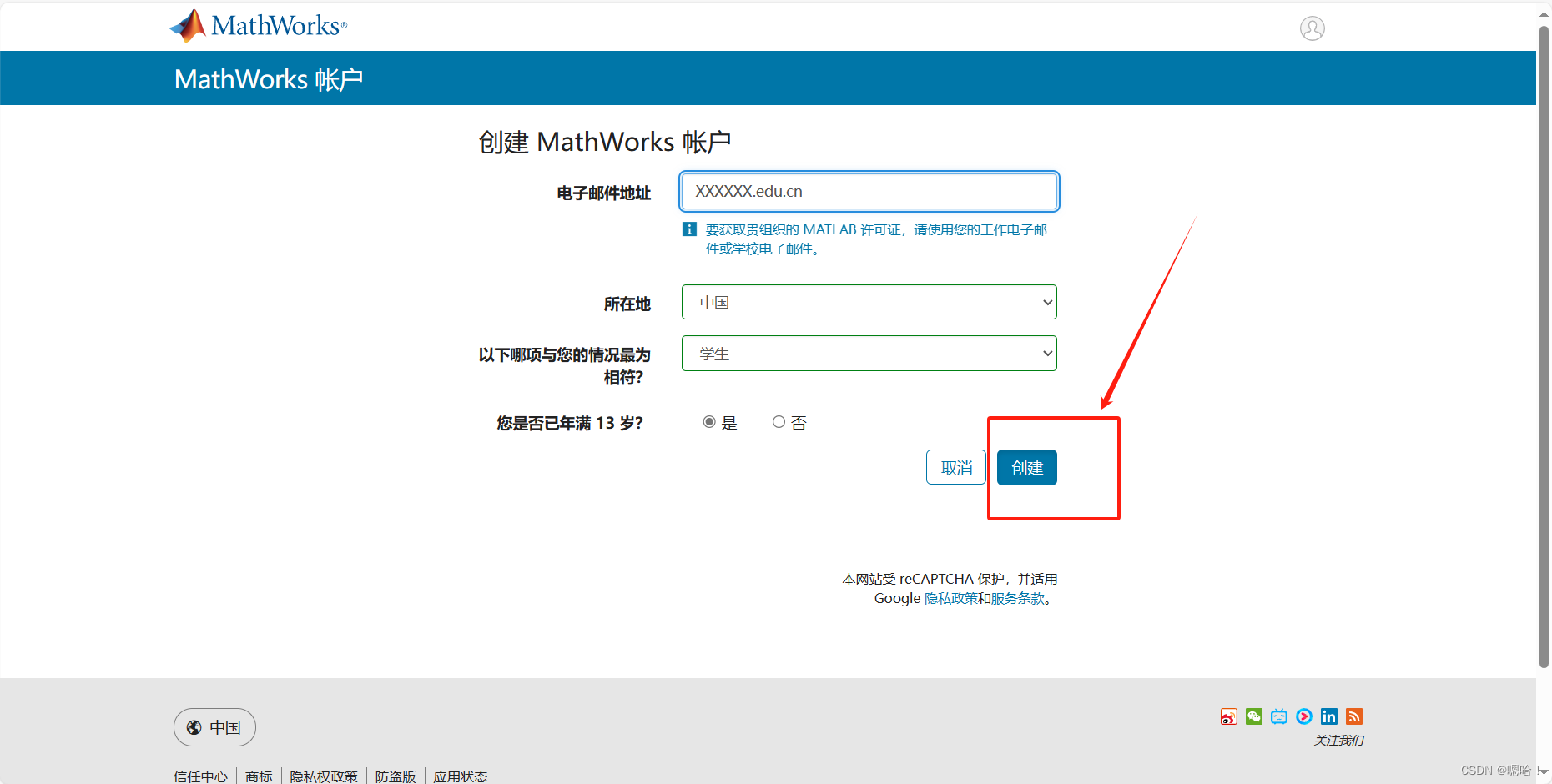Viewport: 1552px width, 784px height.
Task: Click the 创建 button to create account
Action: [1026, 467]
